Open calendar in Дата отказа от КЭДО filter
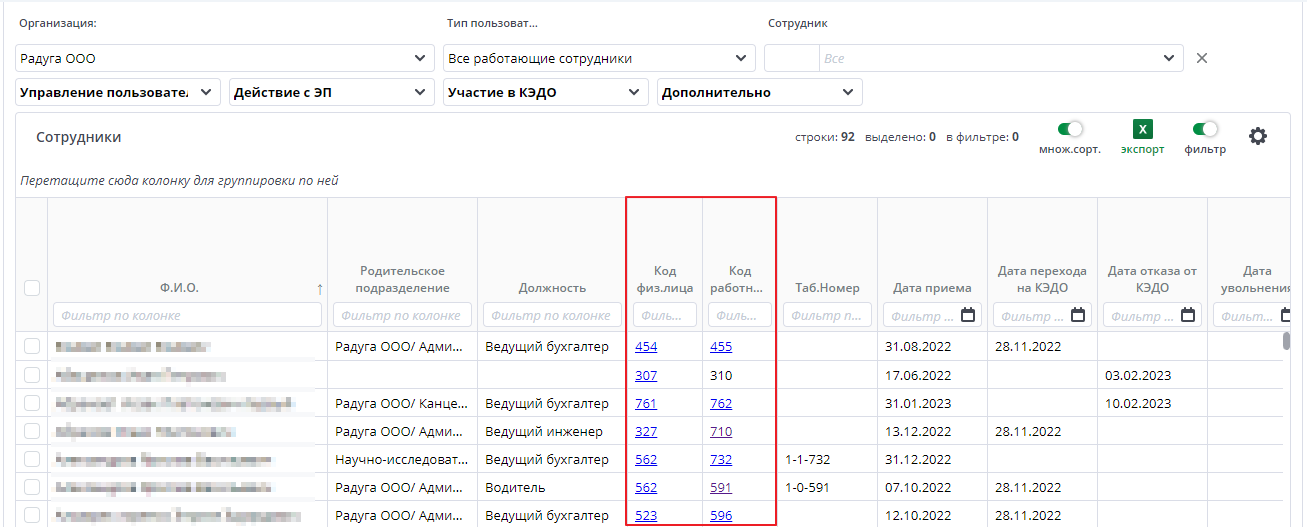Viewport: 1307px width, 527px height. coord(1187,315)
